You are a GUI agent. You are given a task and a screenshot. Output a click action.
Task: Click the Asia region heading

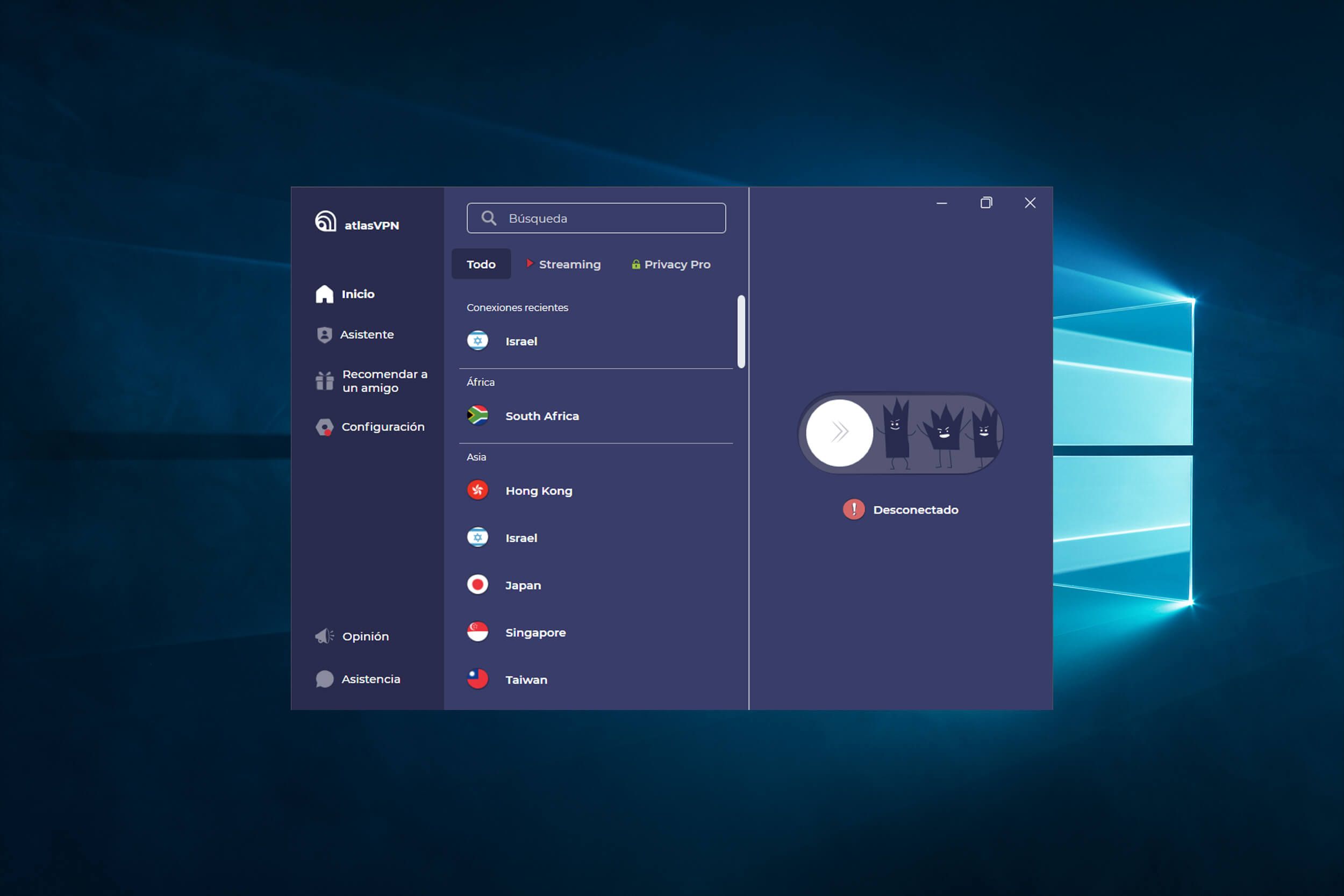pos(476,456)
